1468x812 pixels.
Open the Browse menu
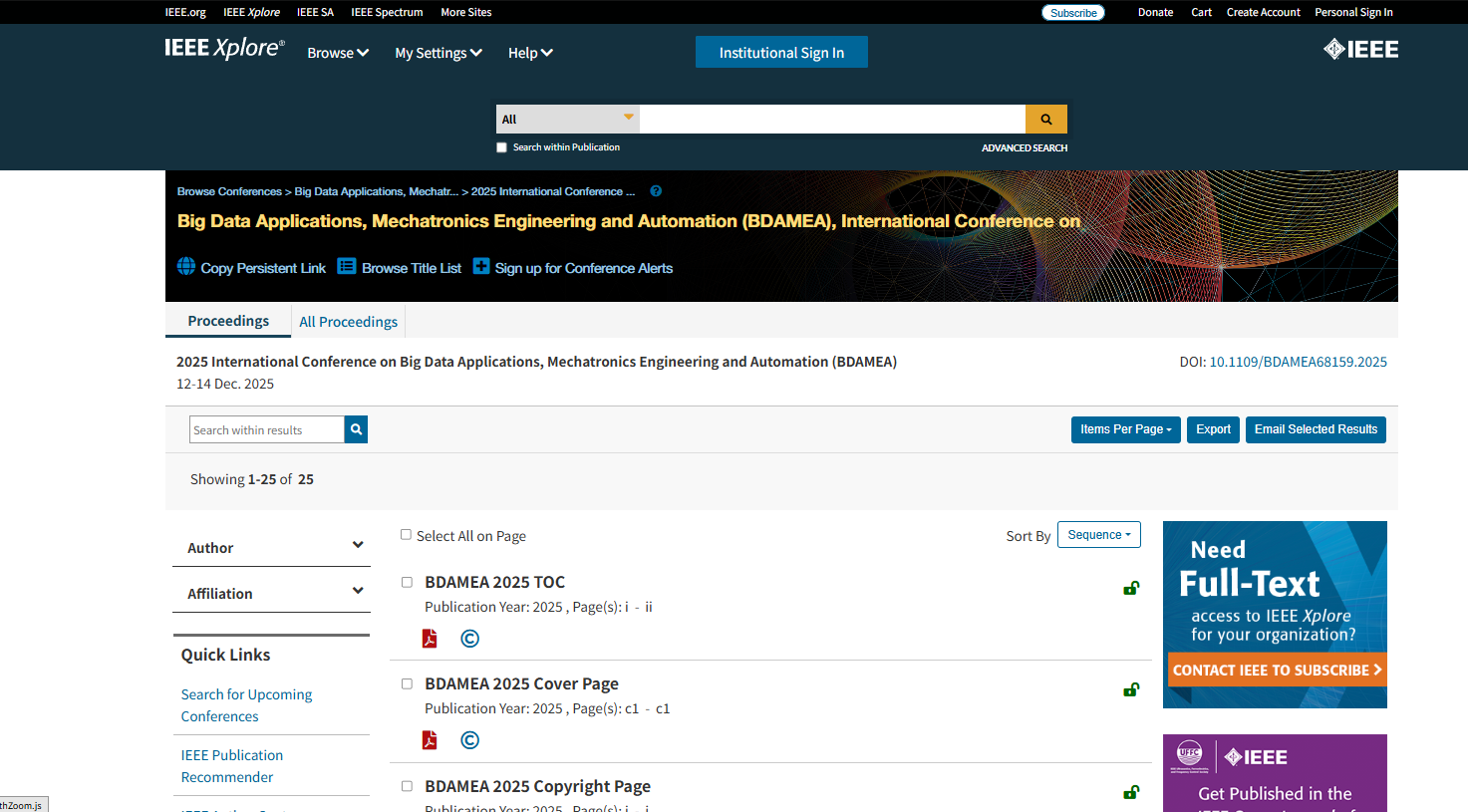tap(338, 53)
